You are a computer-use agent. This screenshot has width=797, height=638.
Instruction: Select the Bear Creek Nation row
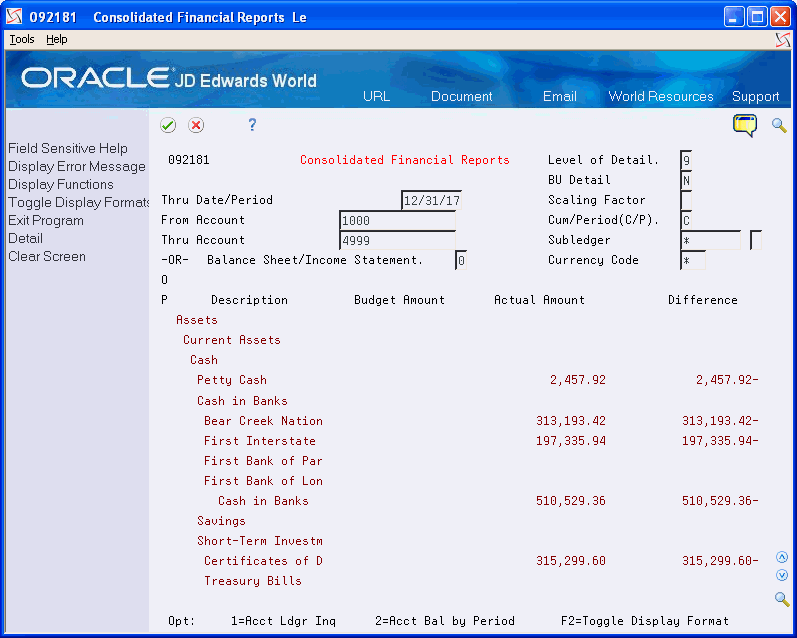point(460,420)
